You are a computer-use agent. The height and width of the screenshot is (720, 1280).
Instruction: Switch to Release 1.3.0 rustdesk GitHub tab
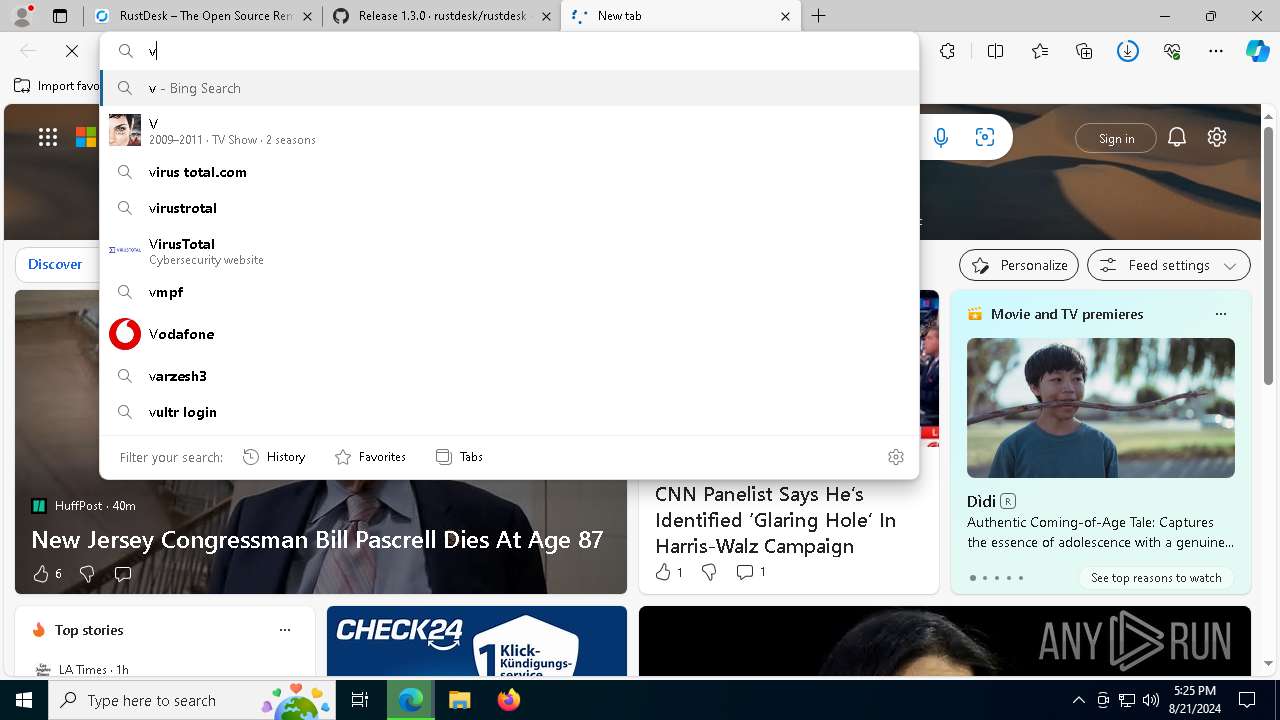point(441,16)
